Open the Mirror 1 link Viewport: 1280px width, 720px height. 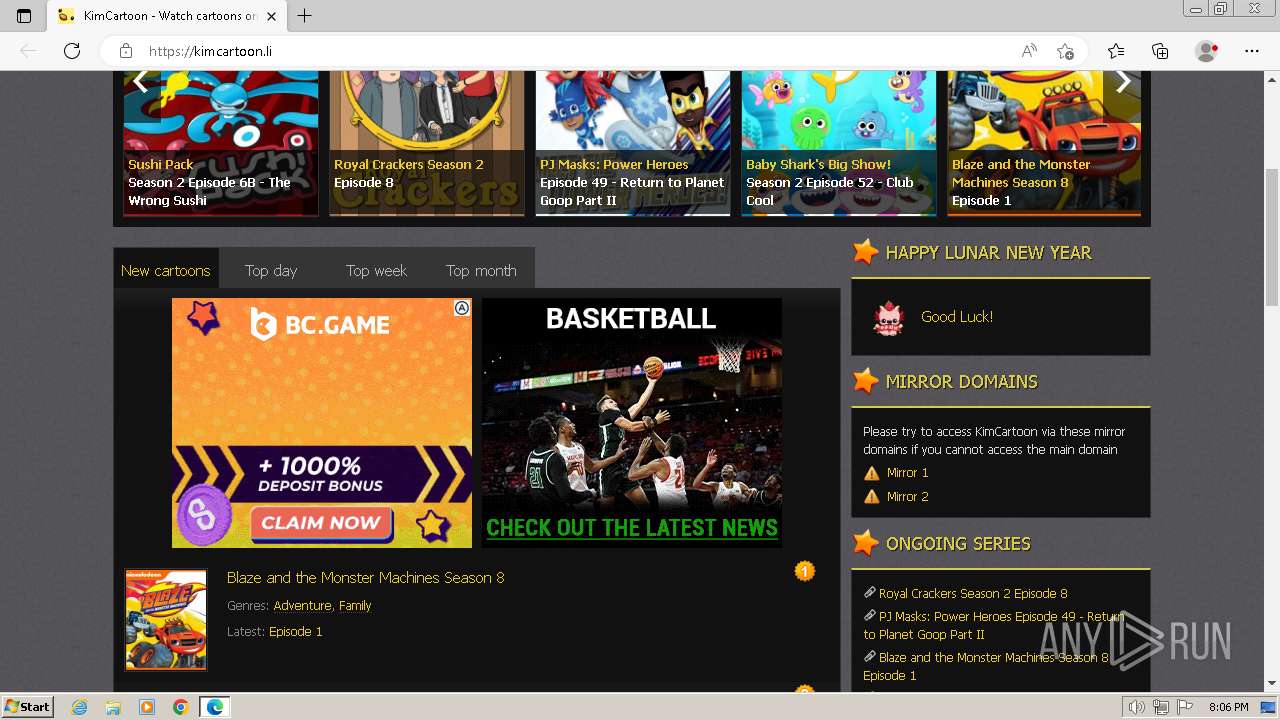(907, 472)
